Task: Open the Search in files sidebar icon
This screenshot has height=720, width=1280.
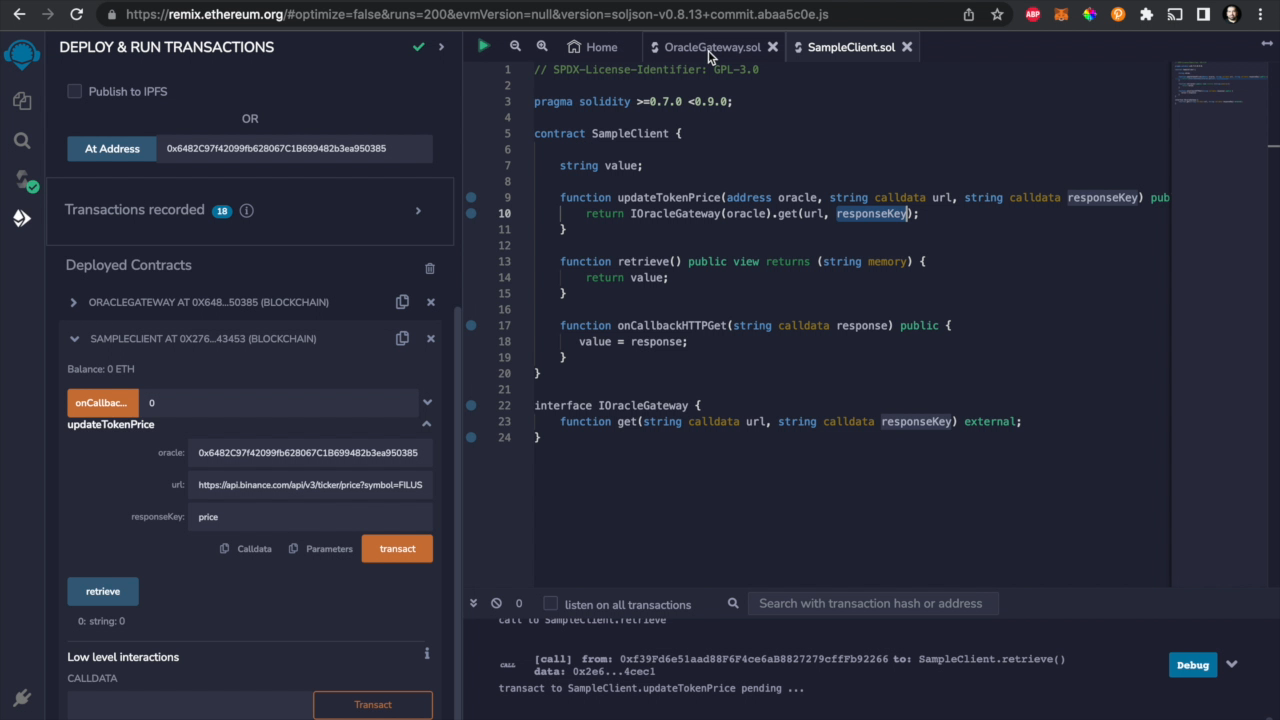Action: pos(22,141)
